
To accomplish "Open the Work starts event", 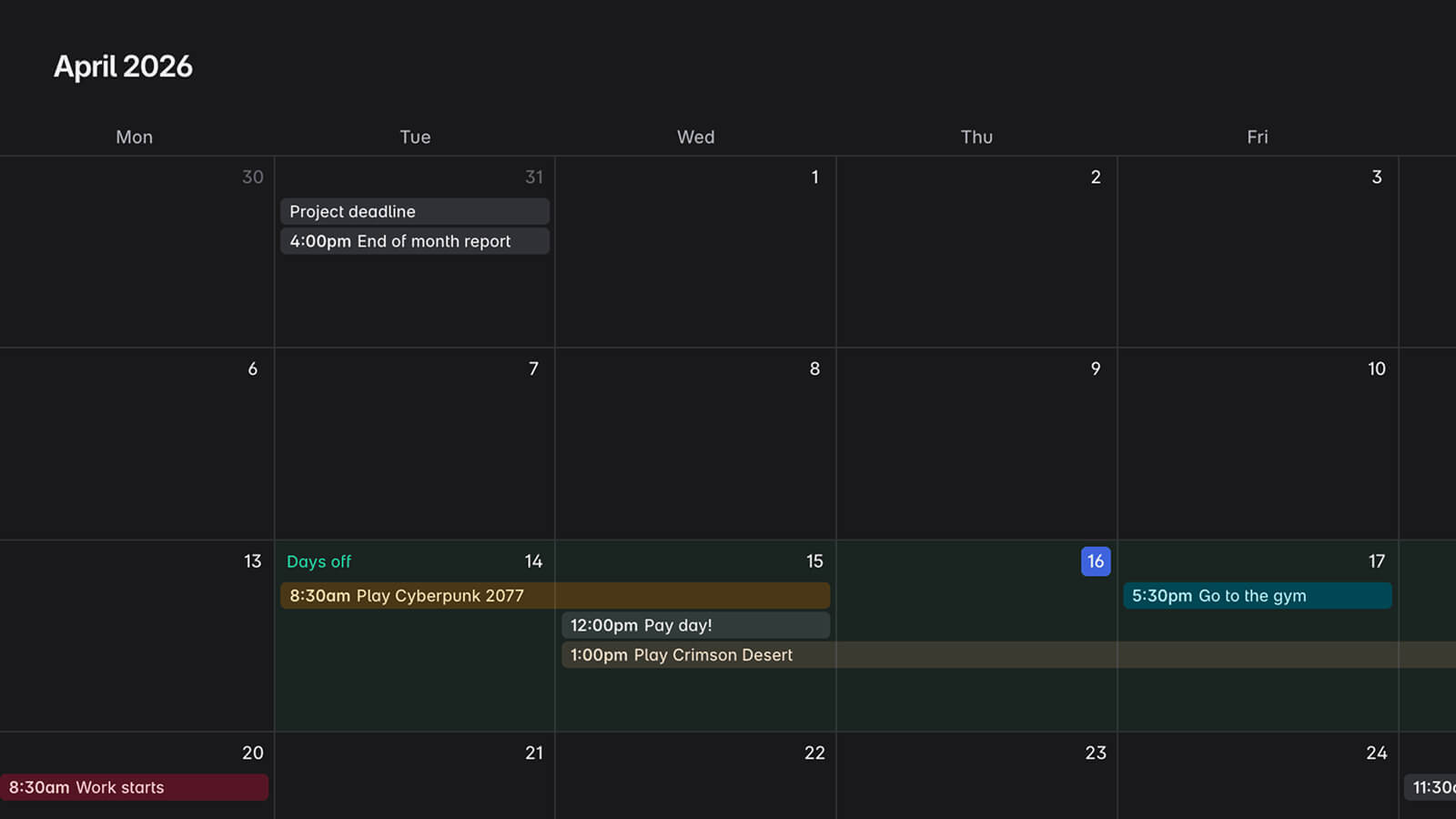I will click(134, 787).
